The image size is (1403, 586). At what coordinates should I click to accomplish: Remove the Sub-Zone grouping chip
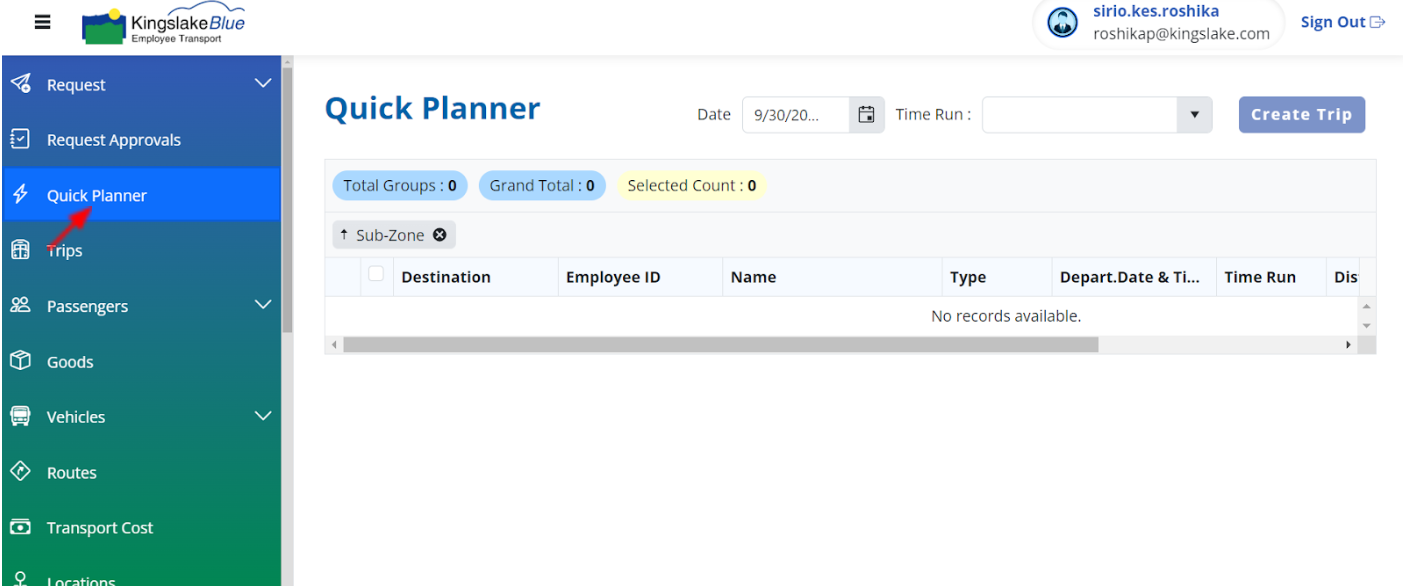(x=439, y=235)
